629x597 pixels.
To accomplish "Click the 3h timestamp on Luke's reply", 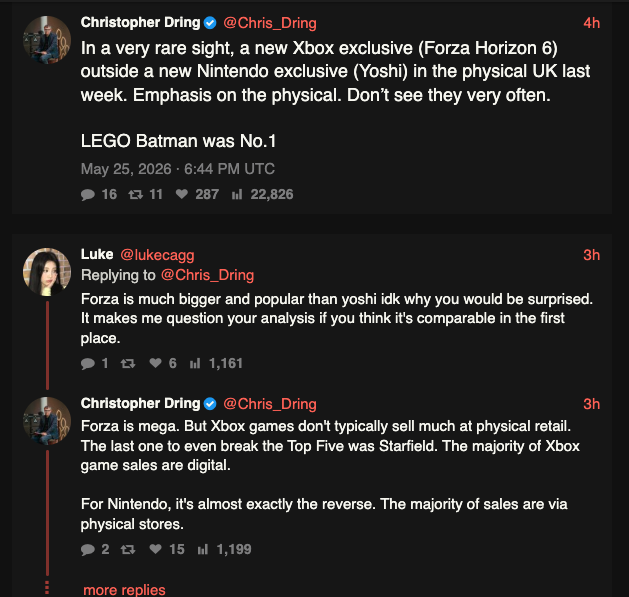I will pos(592,255).
